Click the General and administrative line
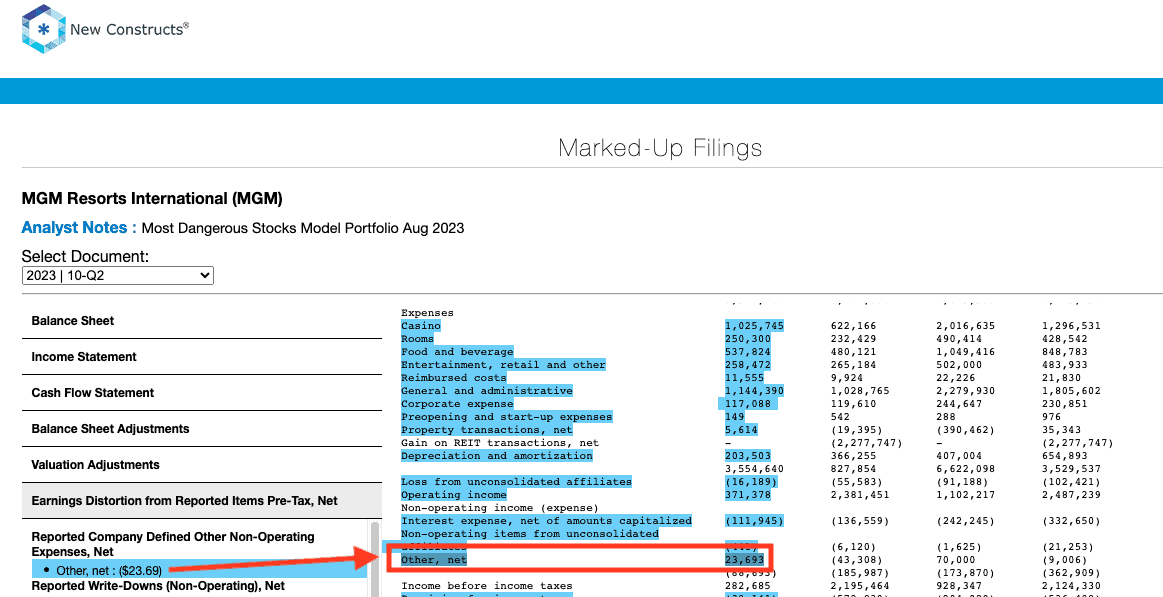 487,391
